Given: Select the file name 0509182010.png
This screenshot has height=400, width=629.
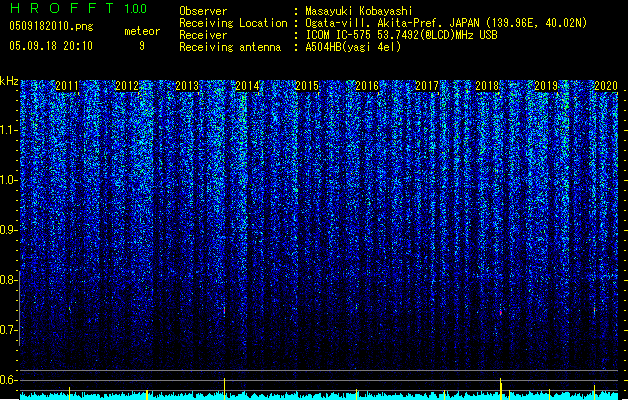Looking at the screenshot, I should pyautogui.click(x=51, y=26).
